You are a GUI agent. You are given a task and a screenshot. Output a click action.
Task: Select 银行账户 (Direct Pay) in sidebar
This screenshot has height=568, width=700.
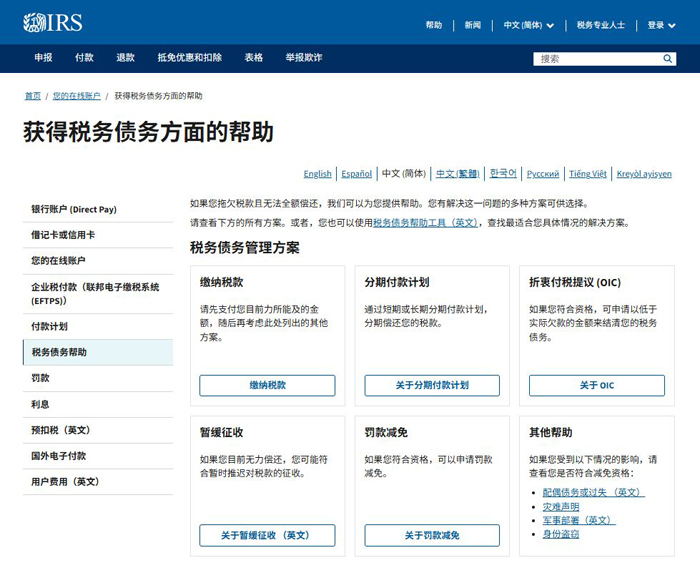(x=74, y=210)
